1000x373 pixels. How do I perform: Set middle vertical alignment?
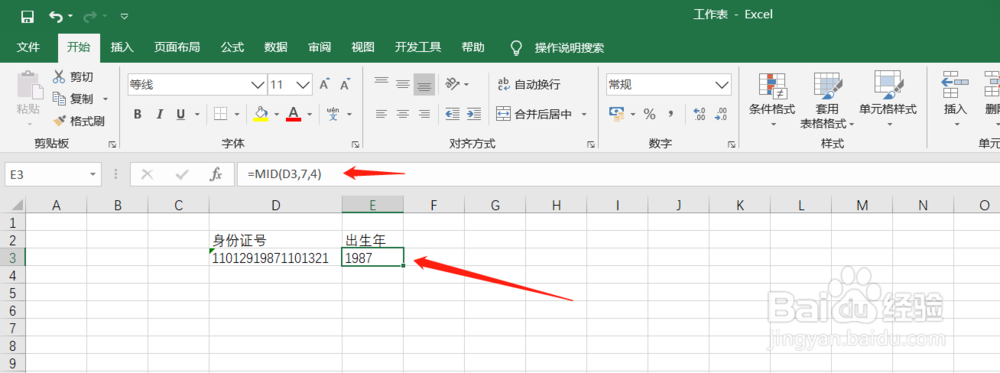(402, 83)
